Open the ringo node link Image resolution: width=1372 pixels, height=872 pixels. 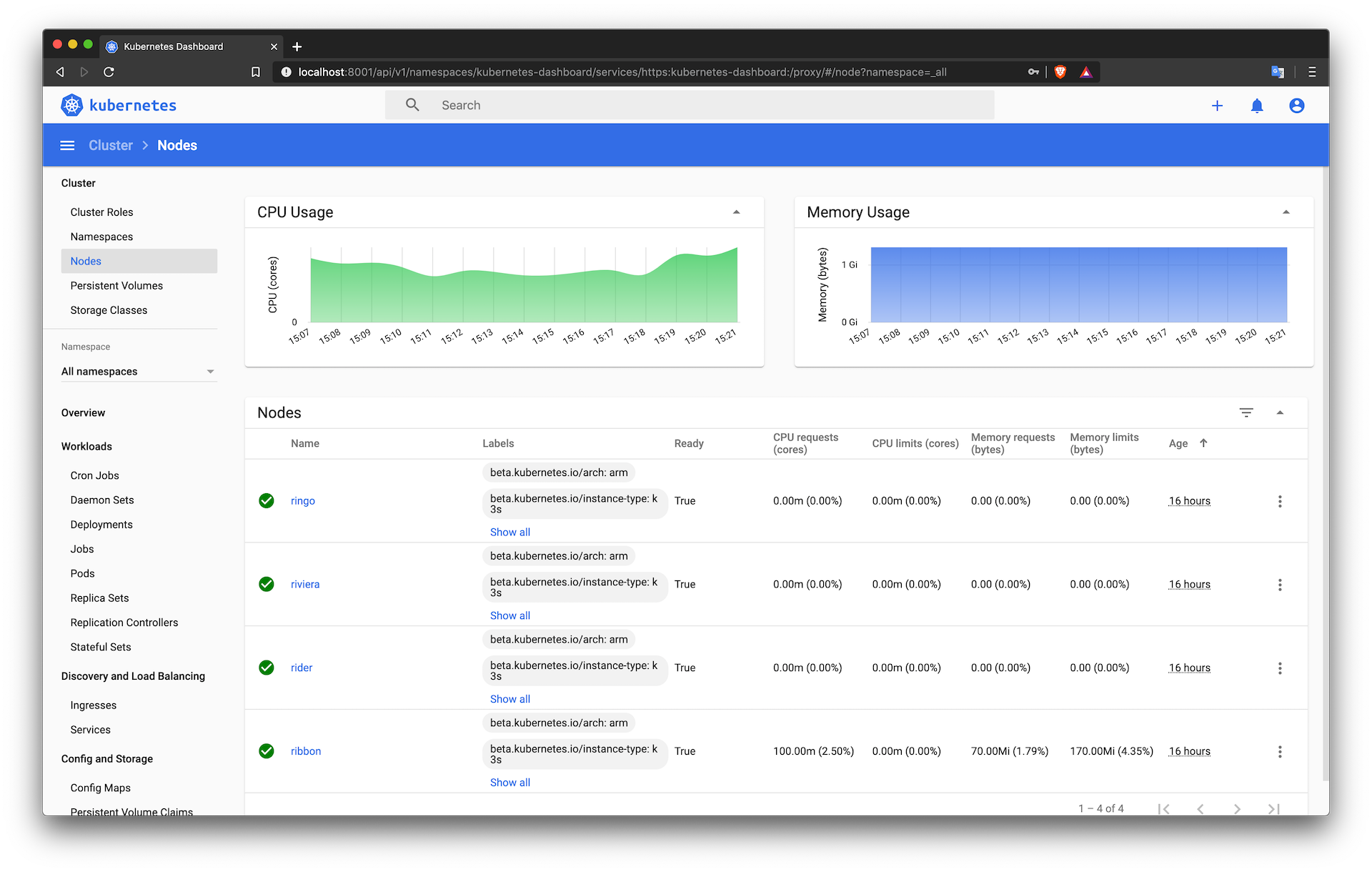(x=303, y=501)
